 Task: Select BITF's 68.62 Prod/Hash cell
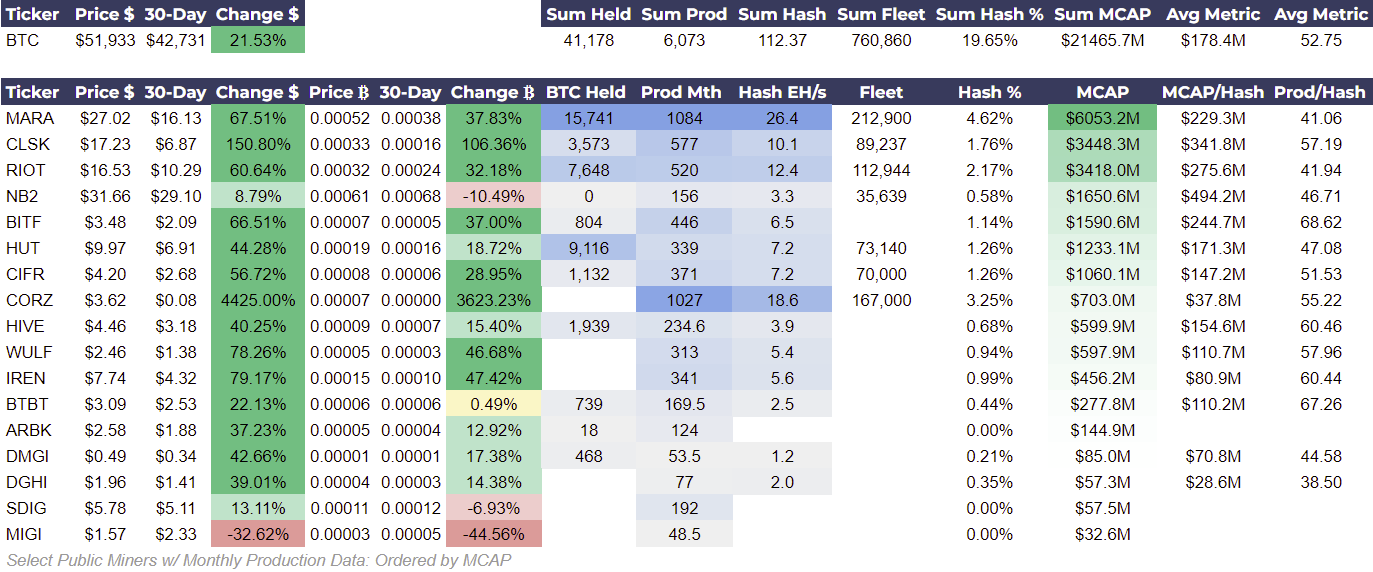click(x=1320, y=222)
